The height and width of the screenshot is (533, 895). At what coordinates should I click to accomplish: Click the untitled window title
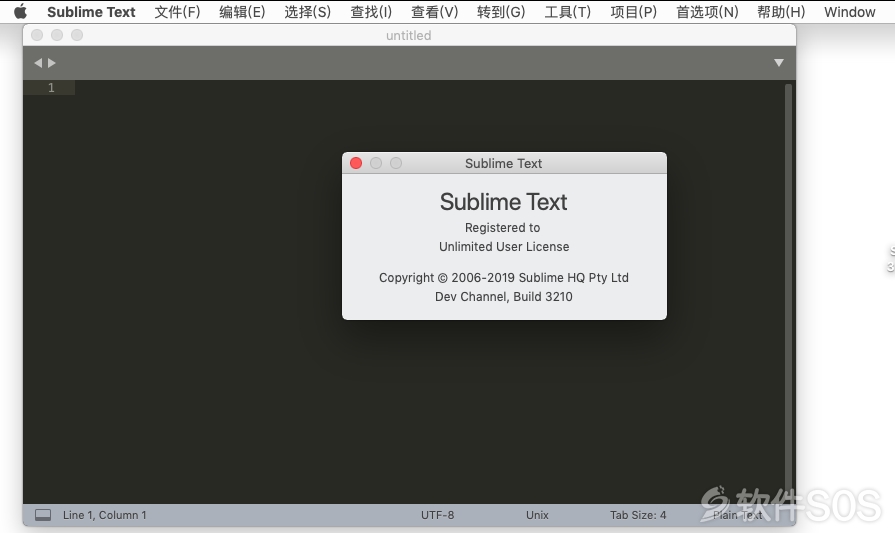pos(409,35)
